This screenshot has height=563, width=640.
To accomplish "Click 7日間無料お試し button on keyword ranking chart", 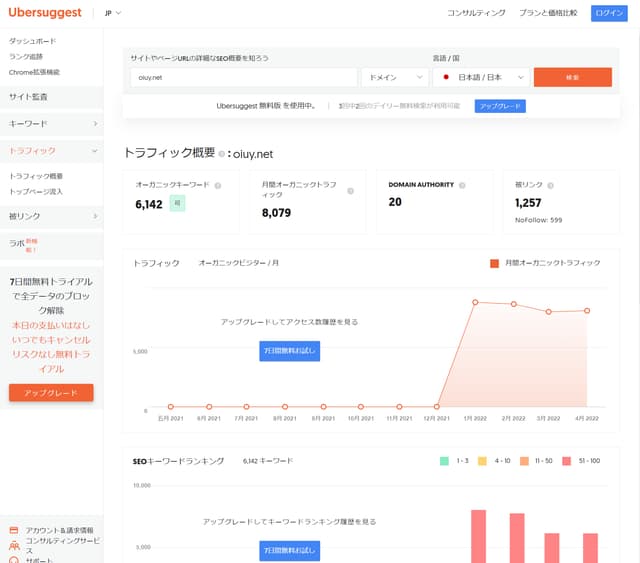I will 289,551.
